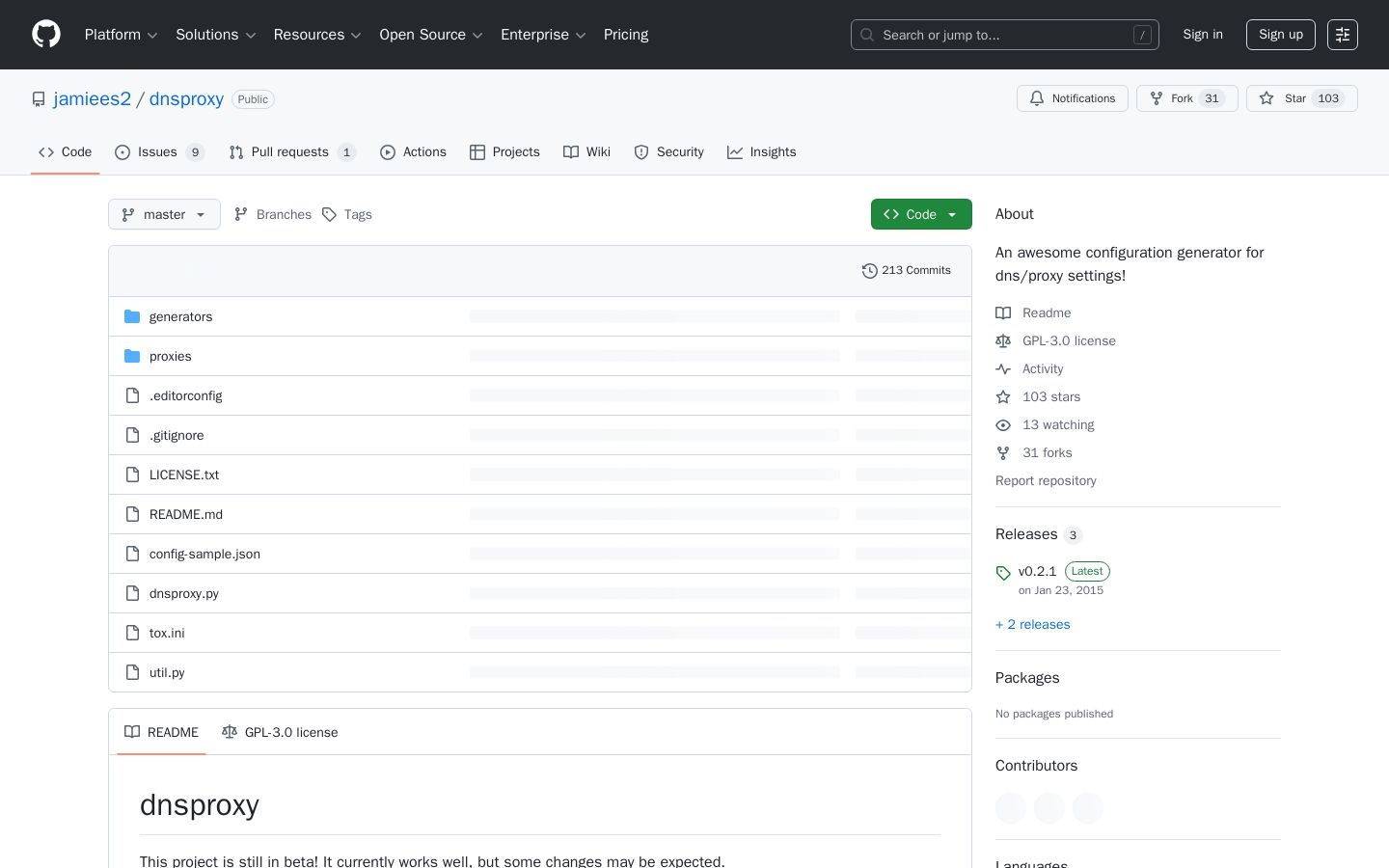This screenshot has width=1389, height=868.
Task: View repository Tags
Action: pyautogui.click(x=347, y=214)
